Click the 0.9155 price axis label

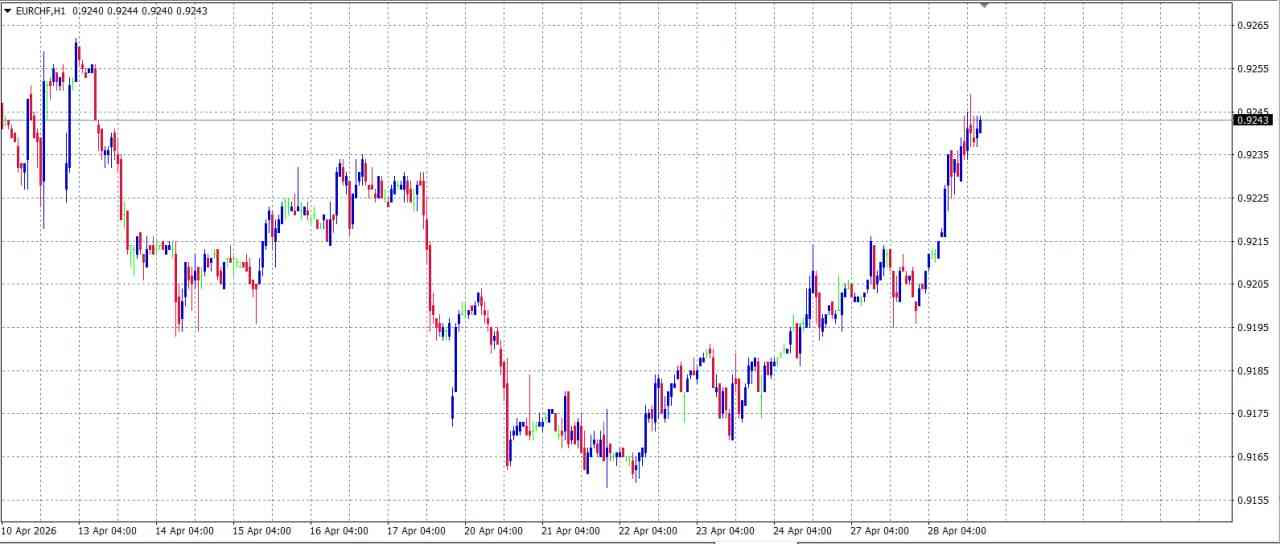coord(1253,500)
